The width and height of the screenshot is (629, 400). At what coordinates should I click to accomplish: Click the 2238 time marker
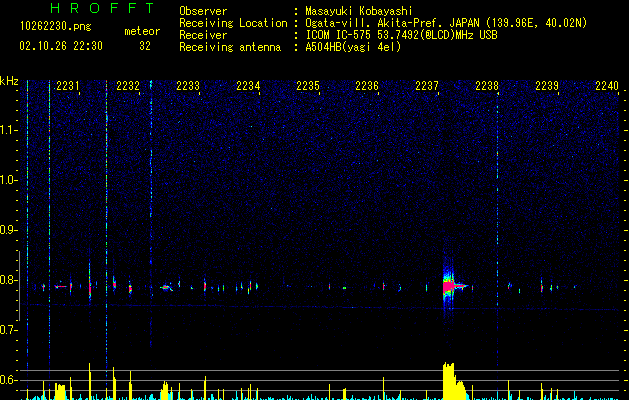click(x=487, y=86)
